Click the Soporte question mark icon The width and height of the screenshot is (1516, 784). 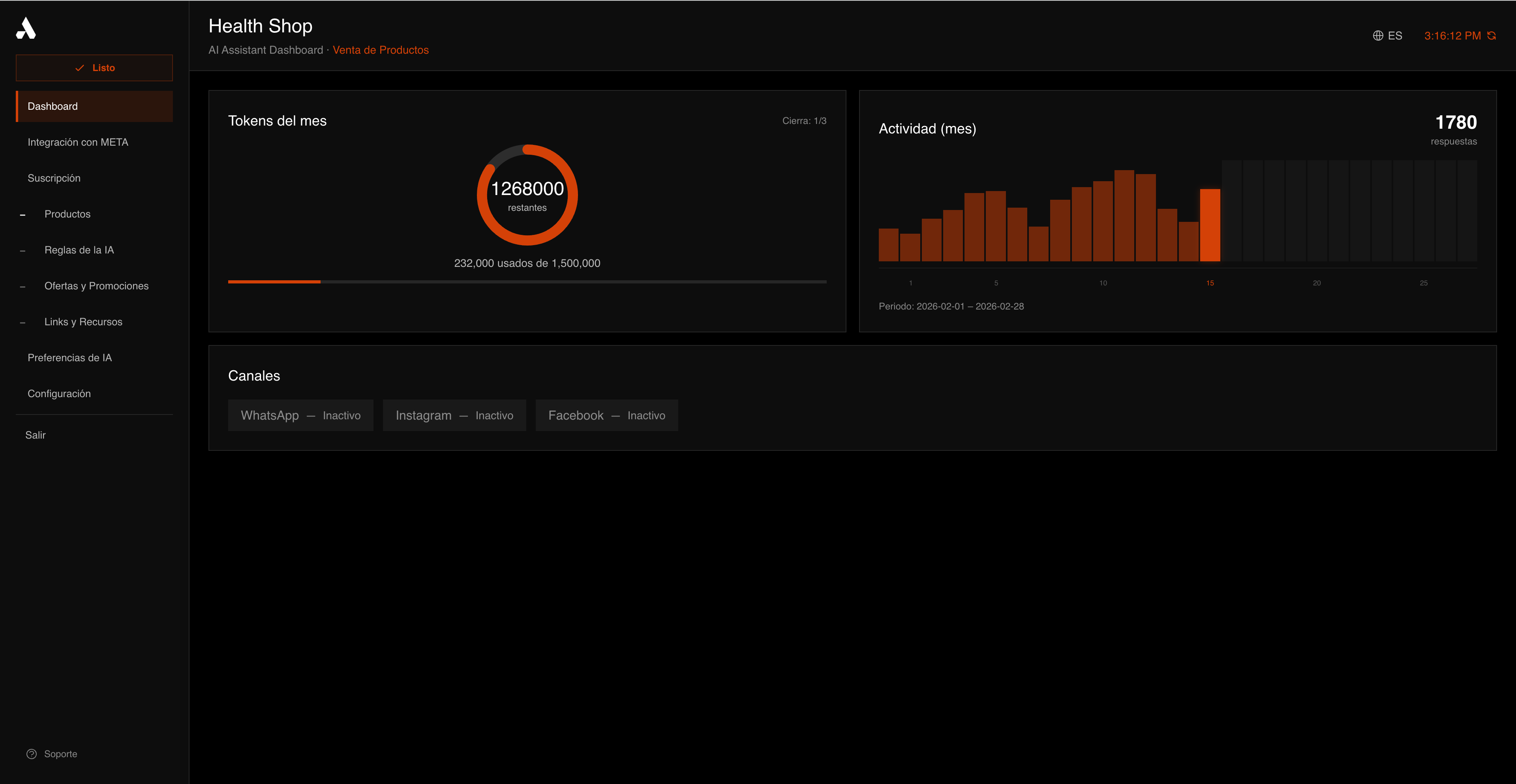coord(31,753)
